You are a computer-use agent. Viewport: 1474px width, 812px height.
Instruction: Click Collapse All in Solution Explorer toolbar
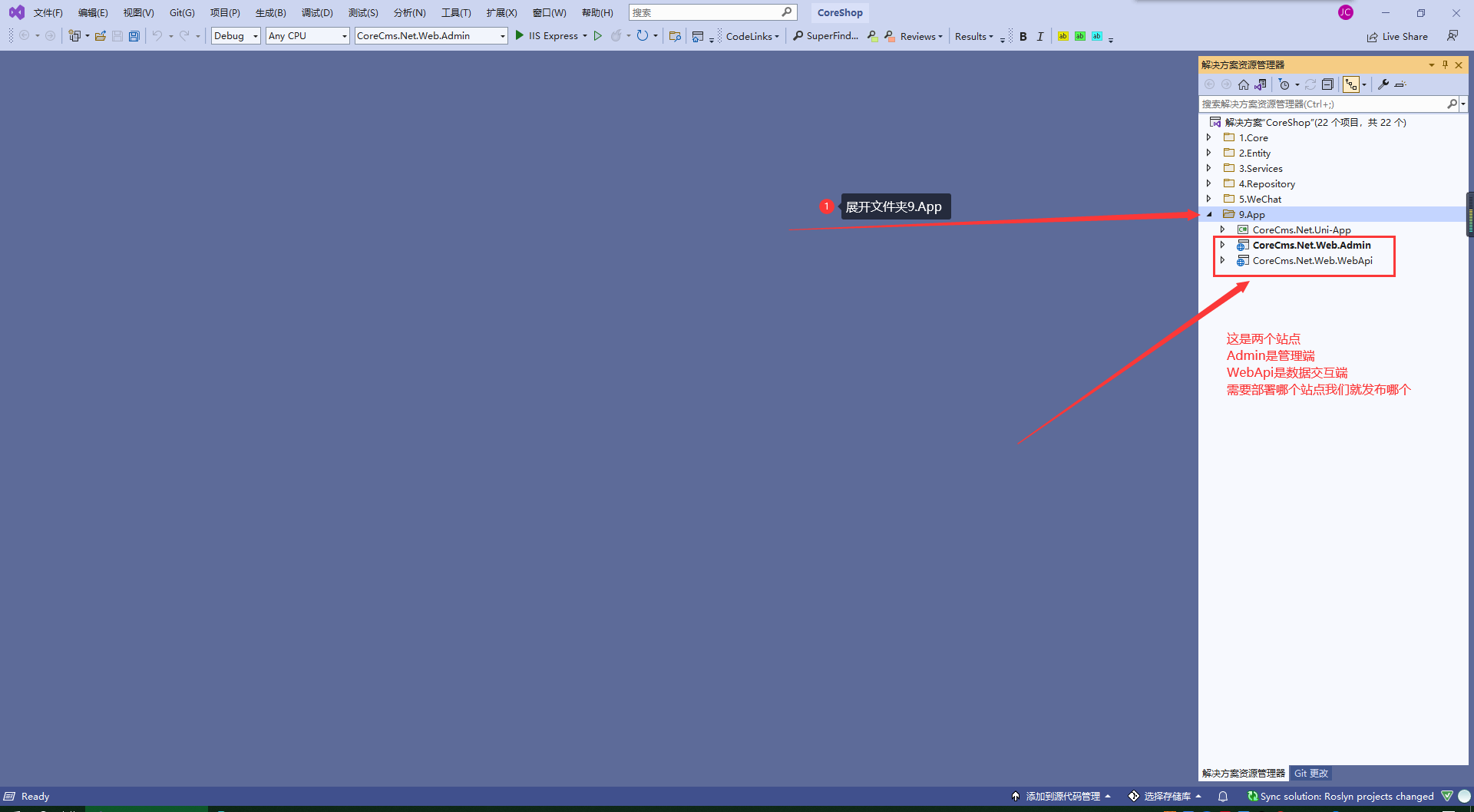[1327, 84]
